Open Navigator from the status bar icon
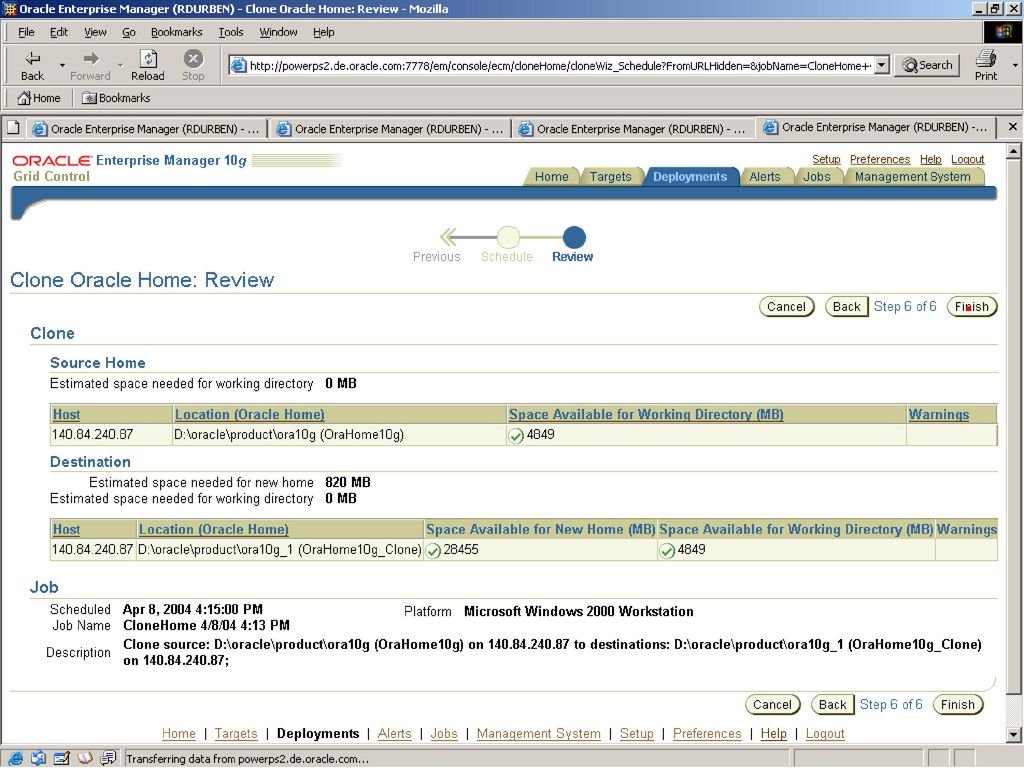Image resolution: width=1024 pixels, height=768 pixels. (x=16, y=758)
